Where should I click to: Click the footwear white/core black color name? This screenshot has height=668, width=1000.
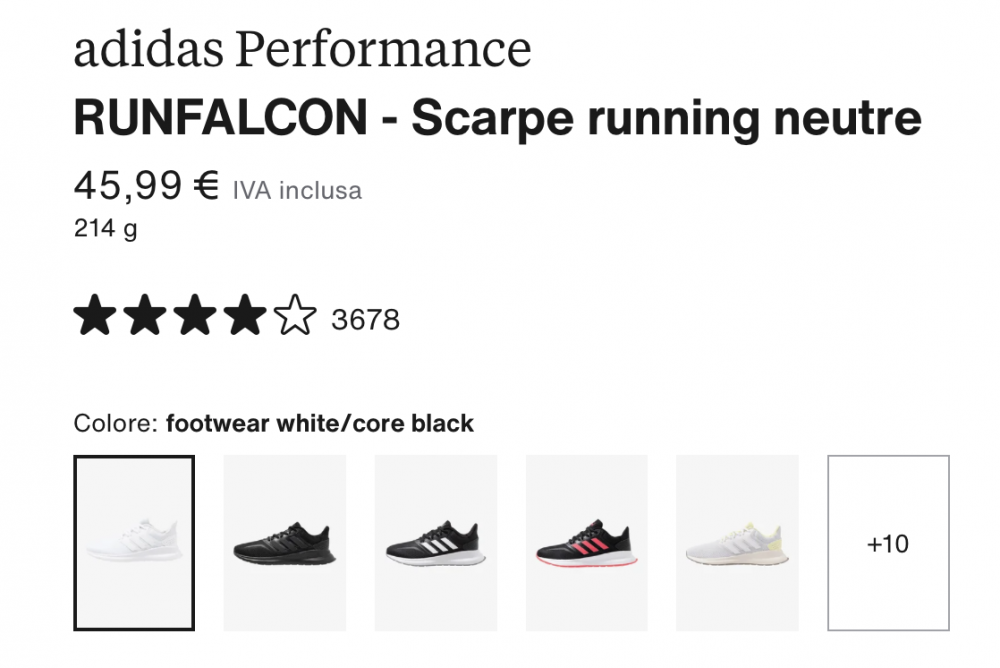320,423
